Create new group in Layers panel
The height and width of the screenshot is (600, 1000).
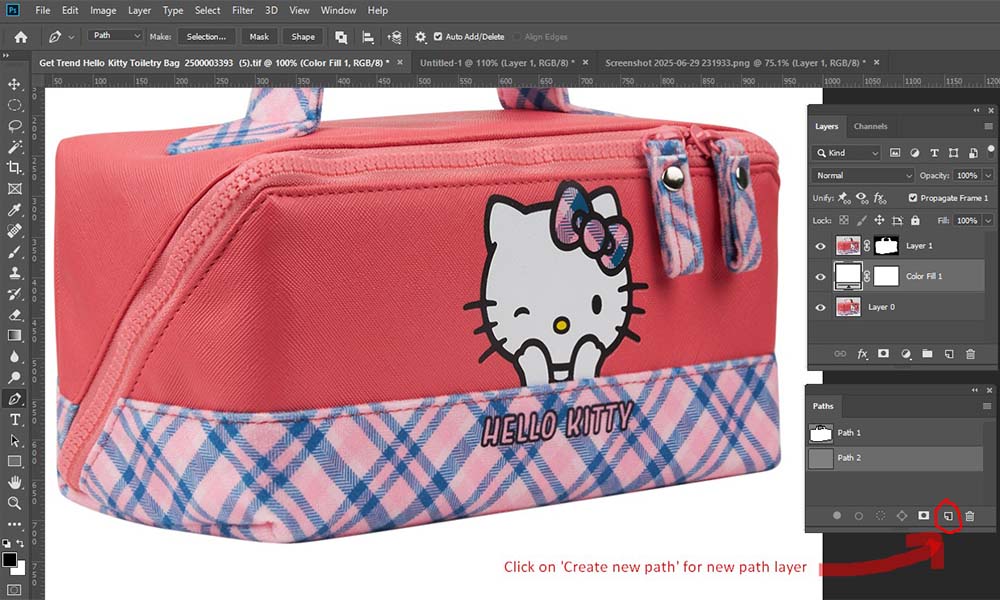(927, 354)
